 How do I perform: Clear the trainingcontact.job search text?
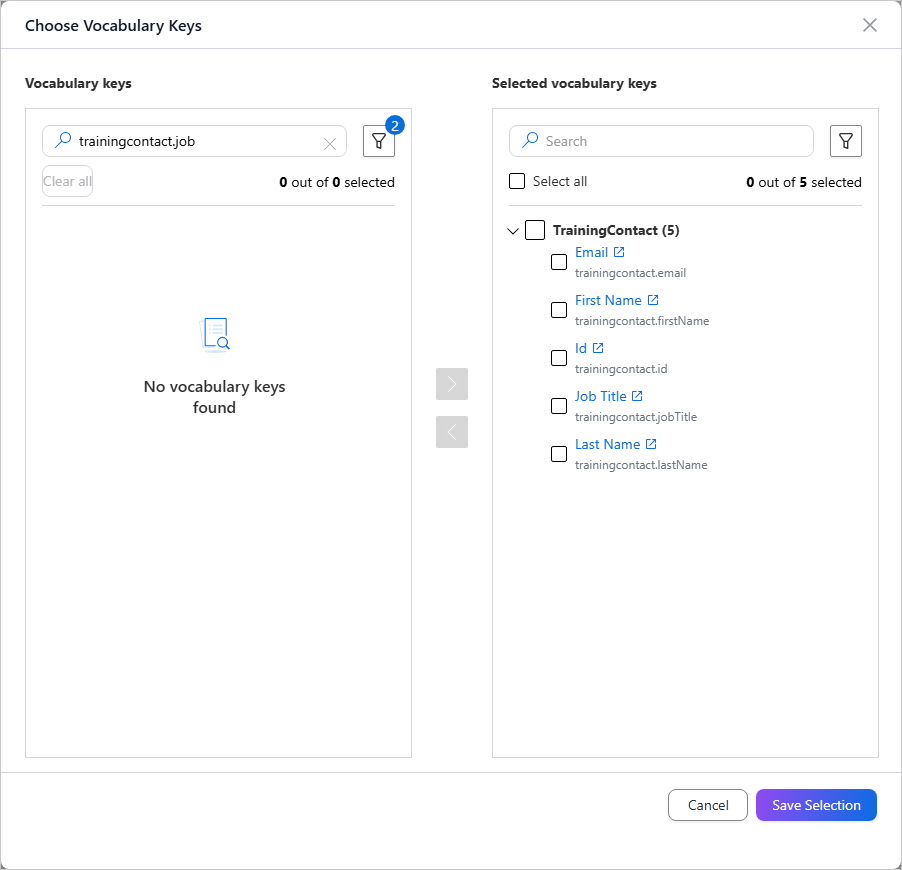(330, 144)
